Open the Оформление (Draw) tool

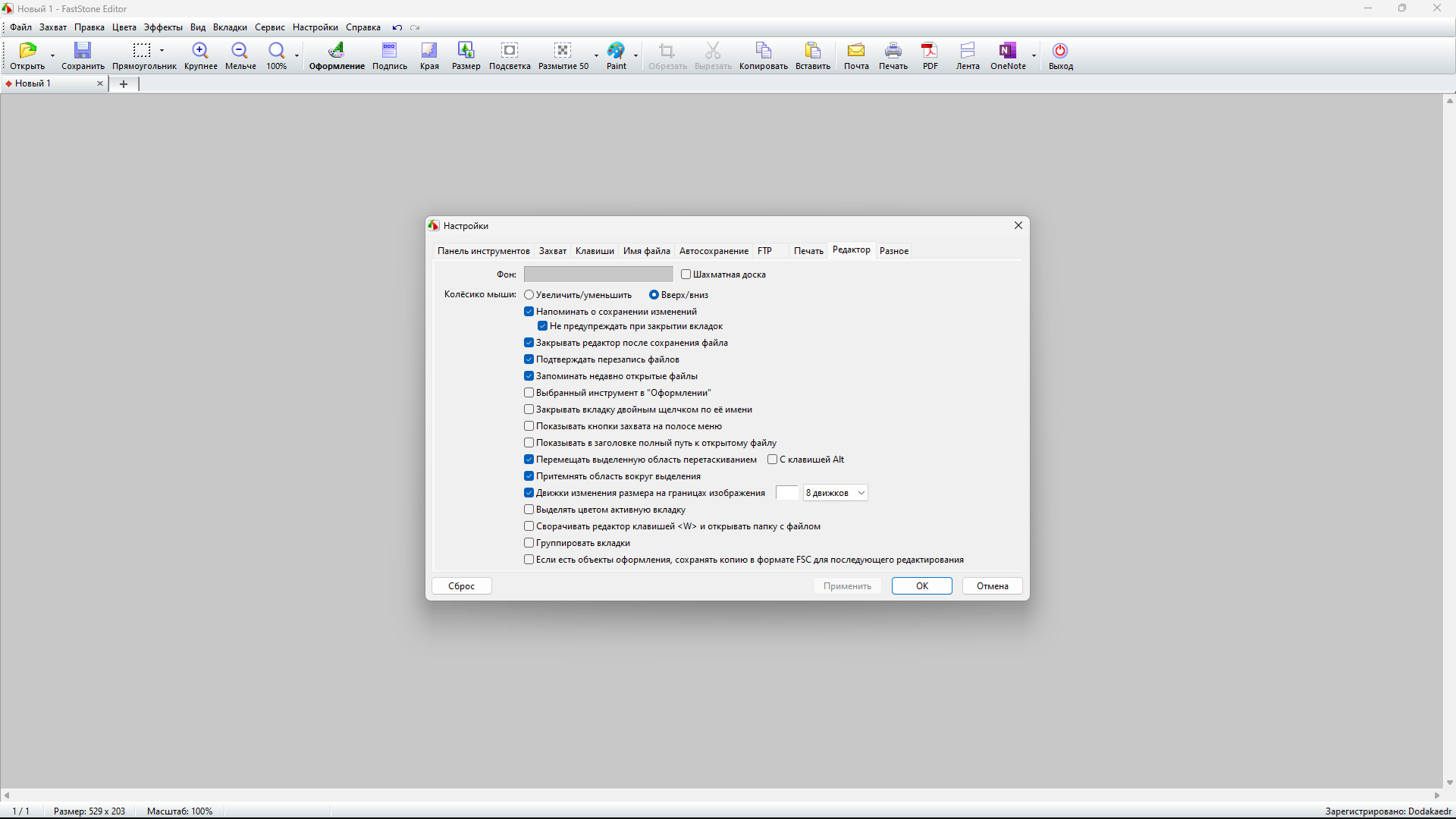coord(336,52)
